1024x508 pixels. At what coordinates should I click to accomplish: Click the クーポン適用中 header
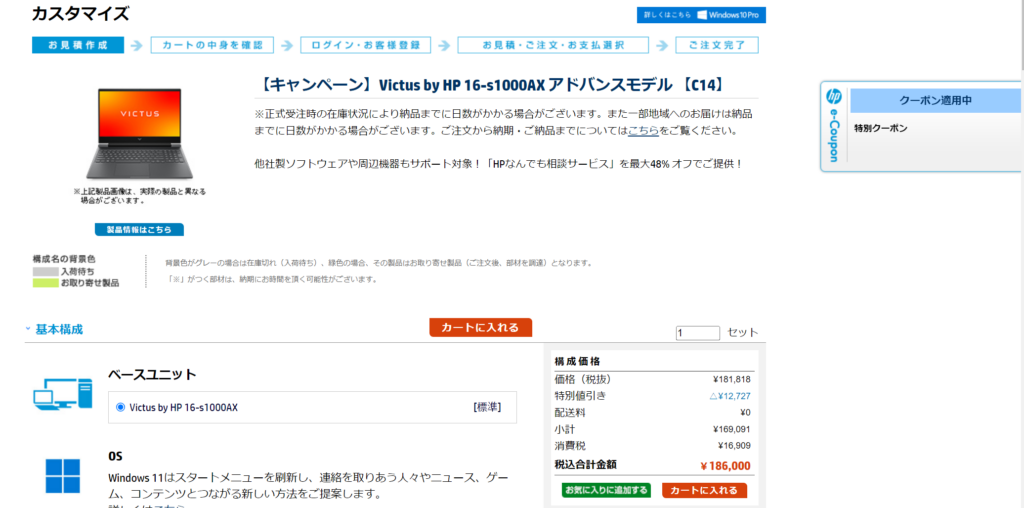[935, 101]
